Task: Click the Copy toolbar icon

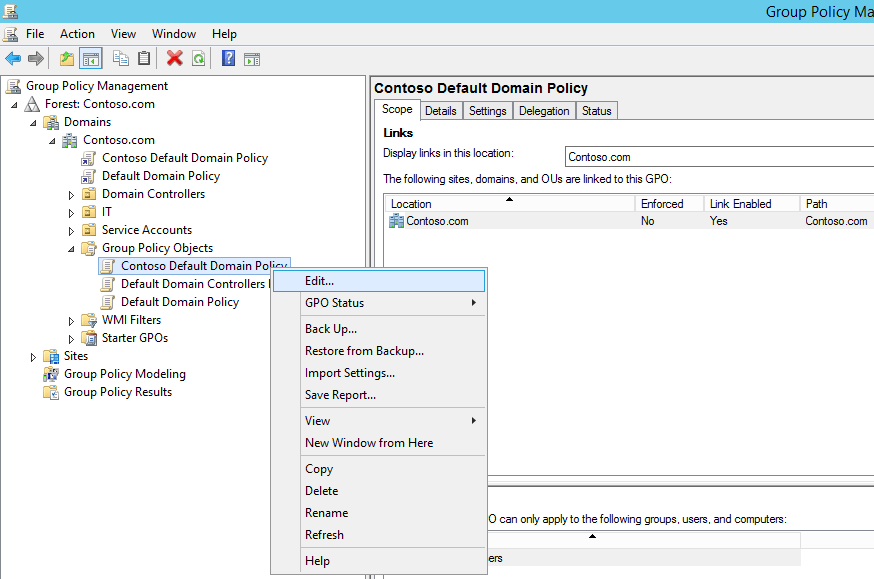Action: 120,58
